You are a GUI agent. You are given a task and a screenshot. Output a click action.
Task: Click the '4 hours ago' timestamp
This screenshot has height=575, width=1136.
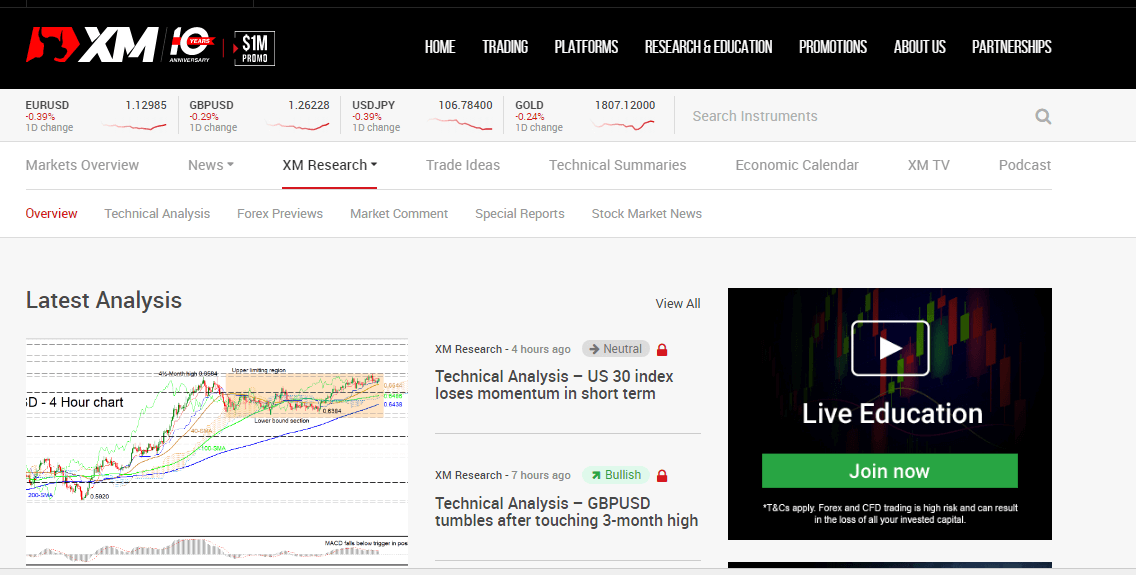point(541,349)
